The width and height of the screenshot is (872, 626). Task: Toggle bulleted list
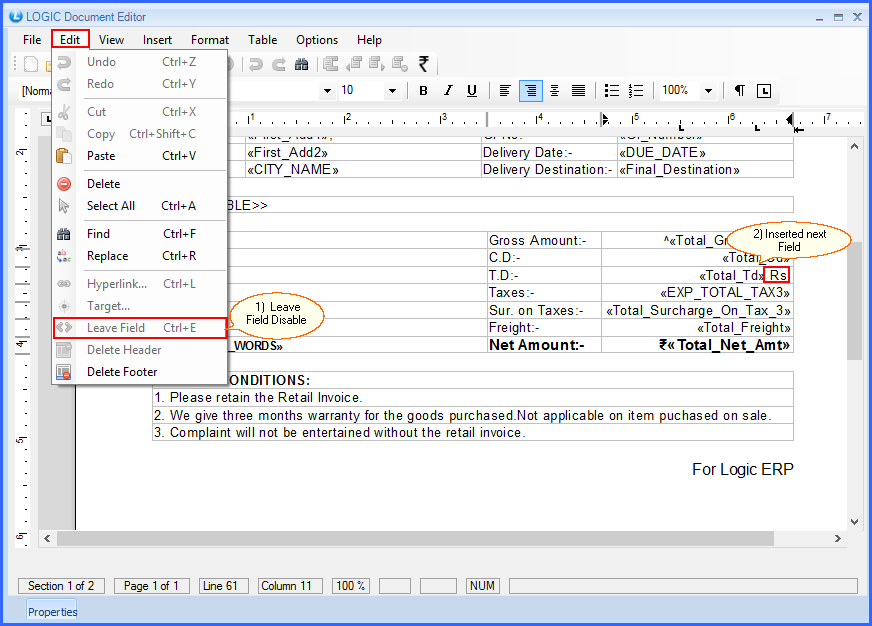[612, 91]
